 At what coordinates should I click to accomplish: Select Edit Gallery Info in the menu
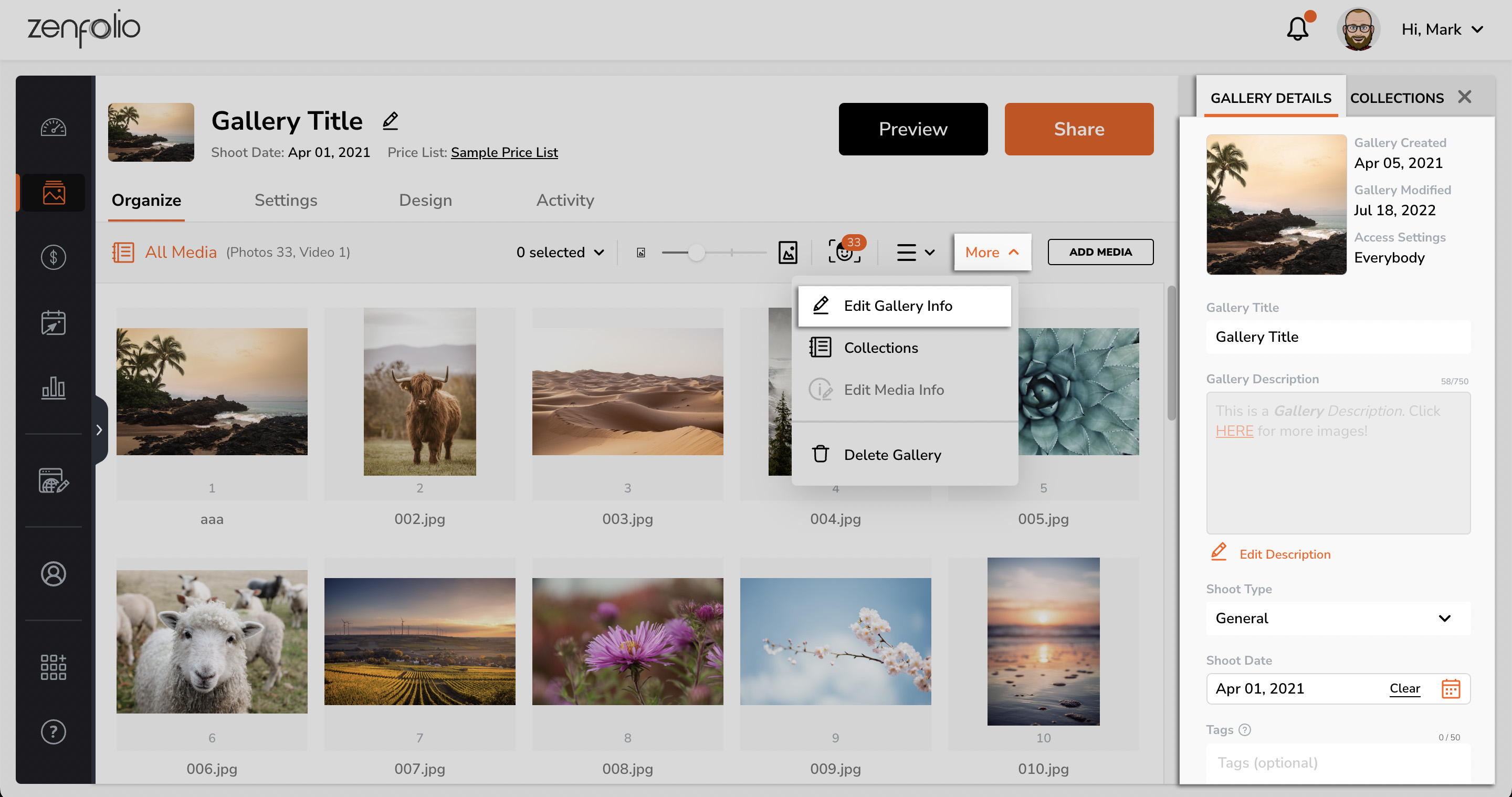[x=898, y=305]
